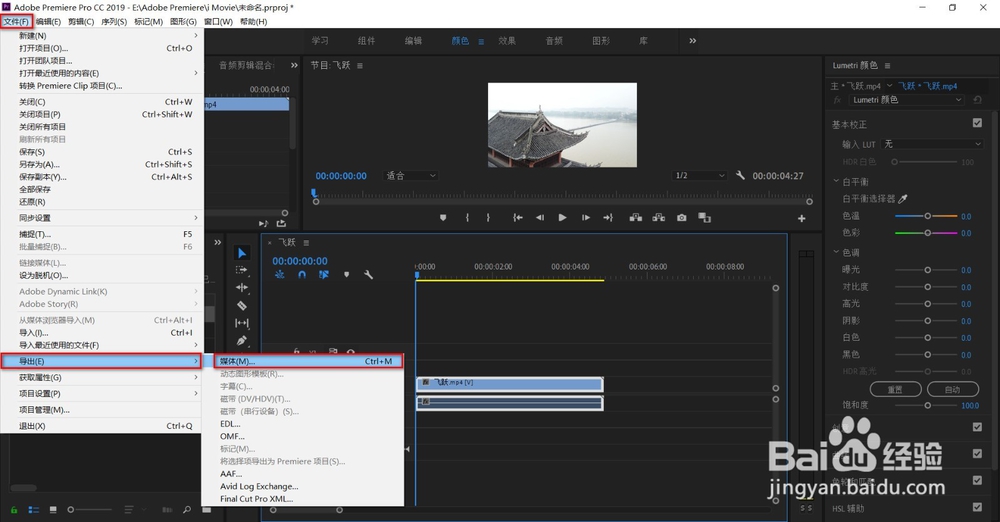The width and height of the screenshot is (1000, 522).
Task: Click the 重置 button
Action: pyautogui.click(x=895, y=389)
